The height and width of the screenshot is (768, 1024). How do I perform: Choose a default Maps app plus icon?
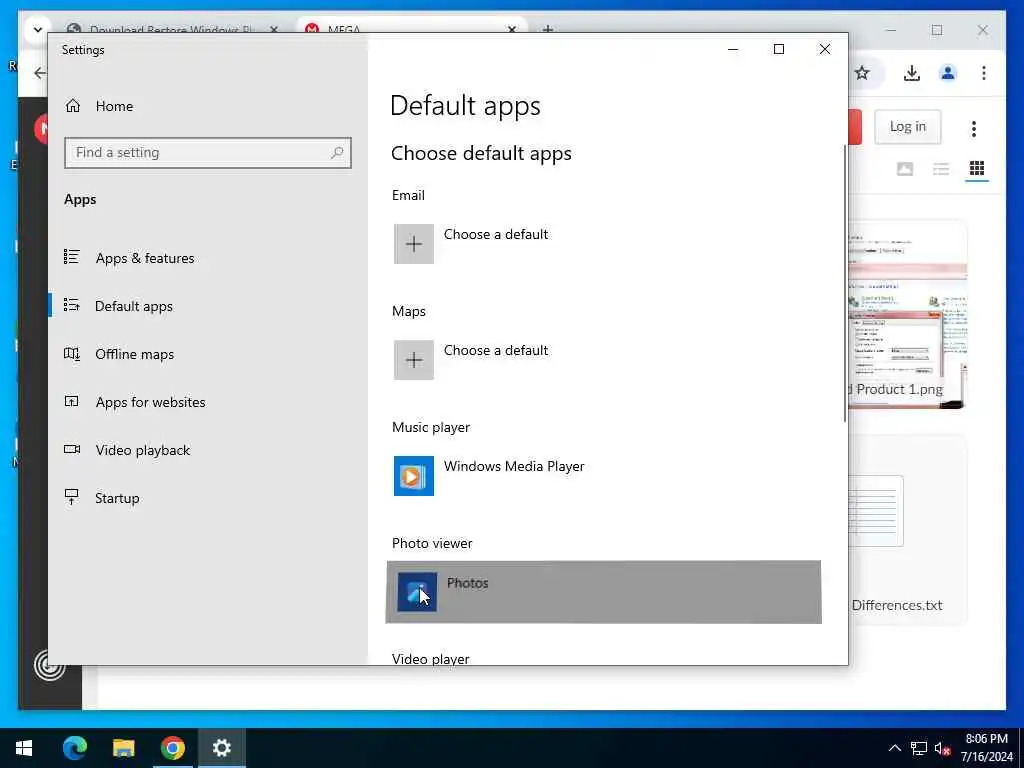[413, 360]
